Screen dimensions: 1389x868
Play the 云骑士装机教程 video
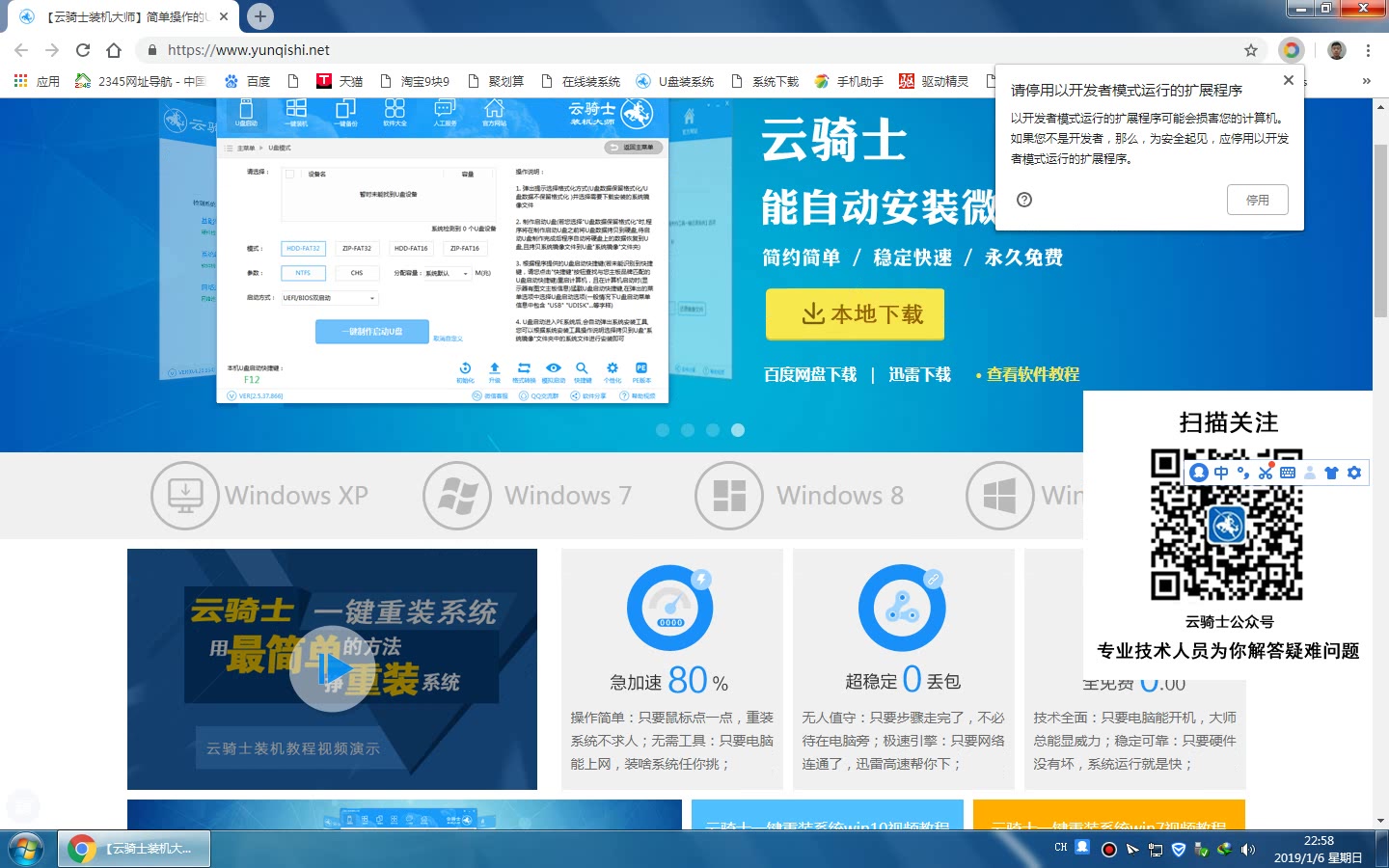tap(331, 669)
